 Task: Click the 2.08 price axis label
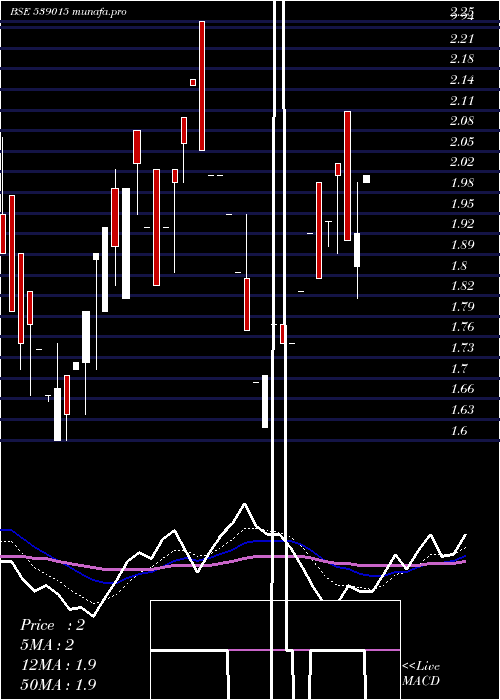(462, 121)
